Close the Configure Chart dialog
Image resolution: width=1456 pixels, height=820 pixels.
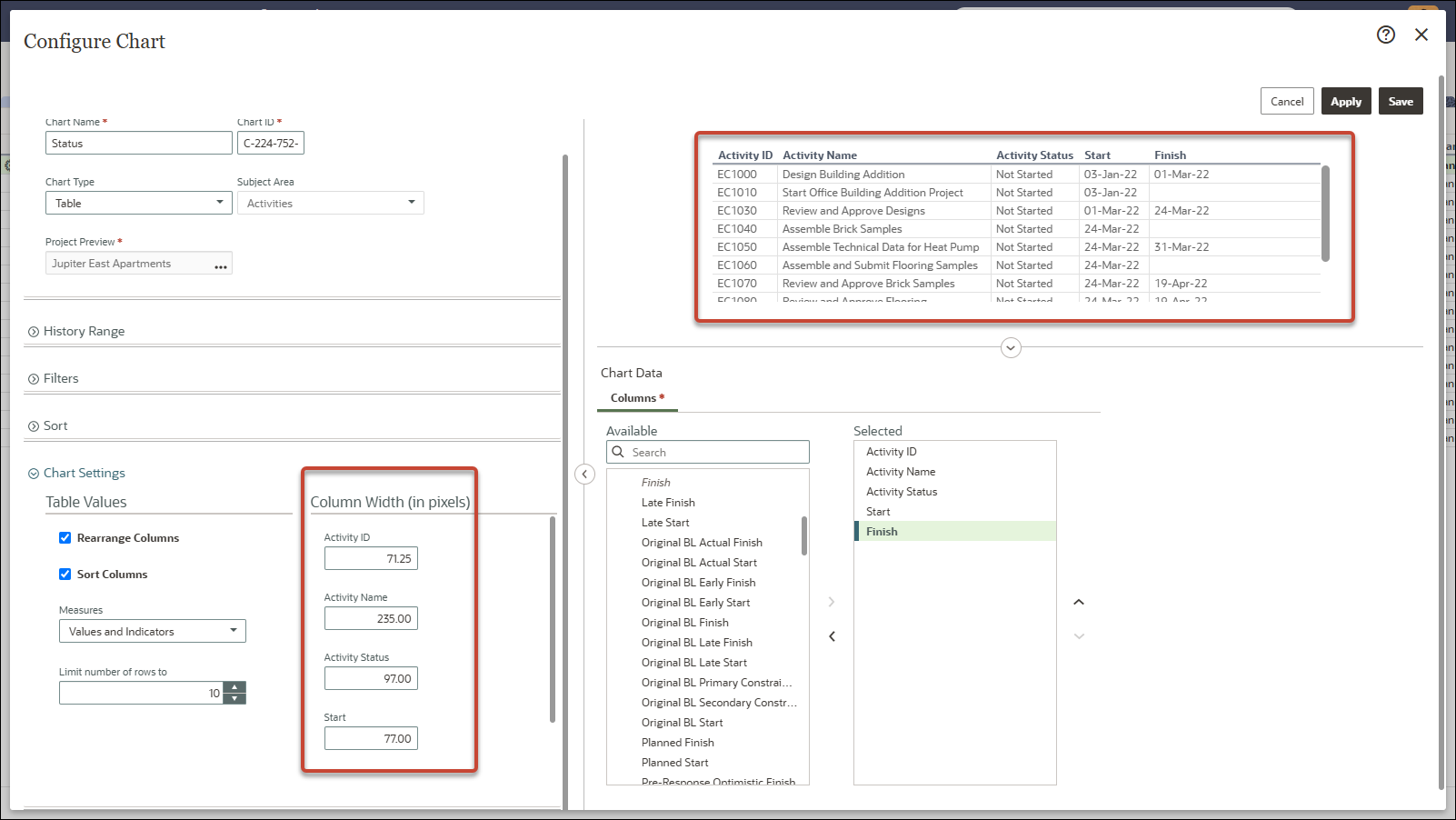pyautogui.click(x=1421, y=35)
